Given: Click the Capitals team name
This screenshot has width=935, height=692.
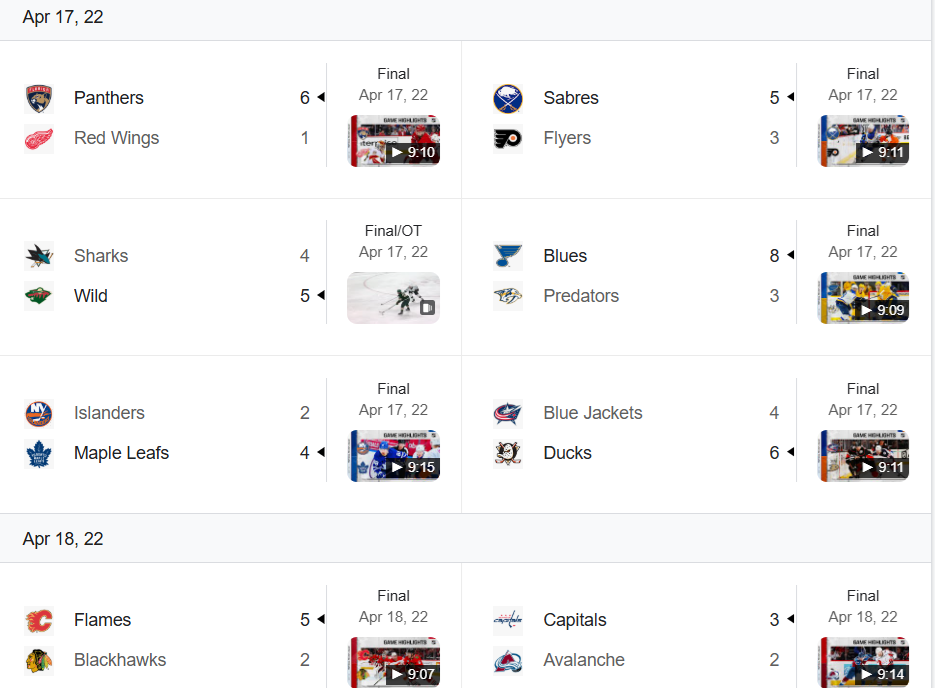Looking at the screenshot, I should [575, 620].
